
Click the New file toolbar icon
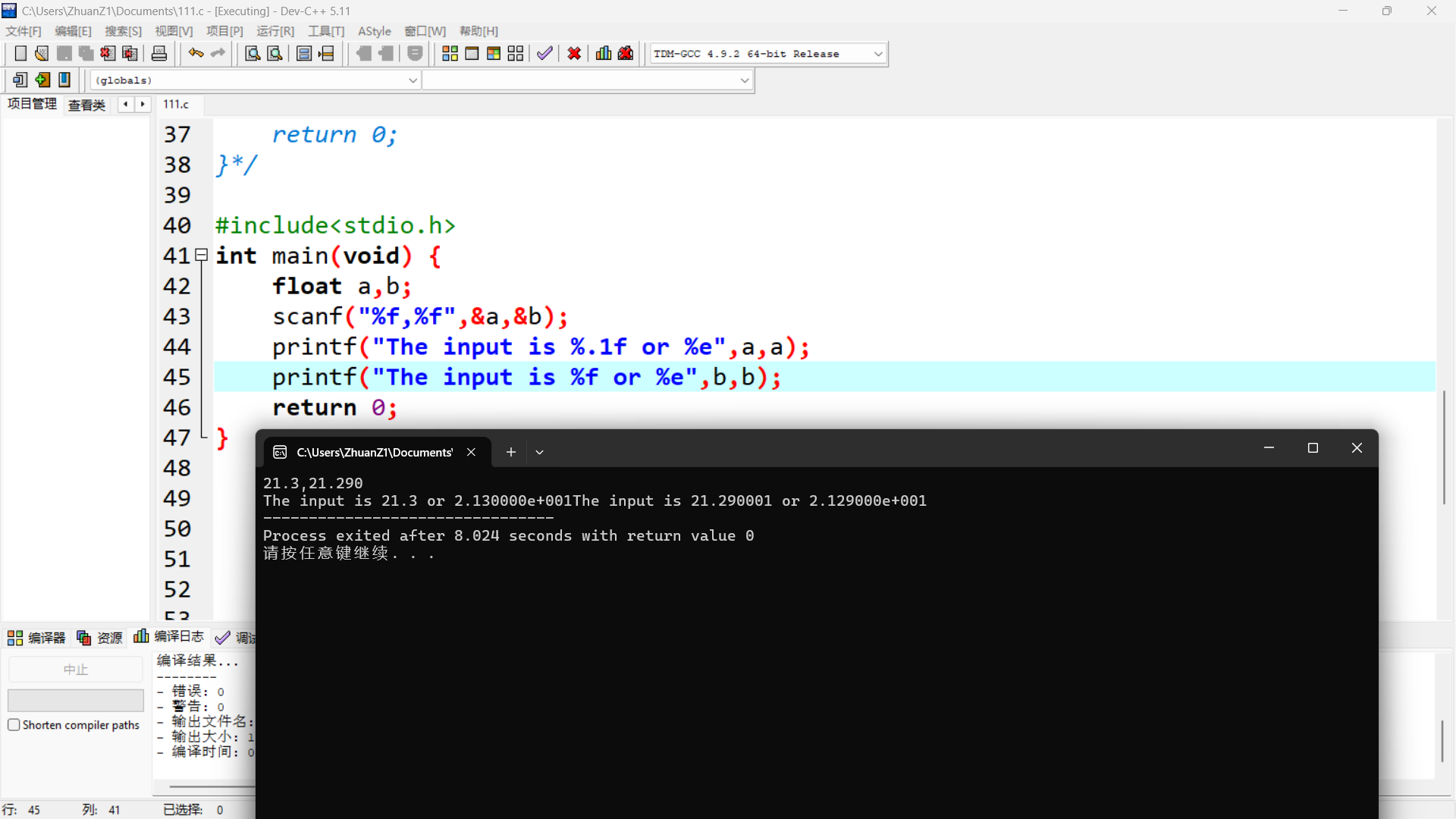(x=20, y=54)
